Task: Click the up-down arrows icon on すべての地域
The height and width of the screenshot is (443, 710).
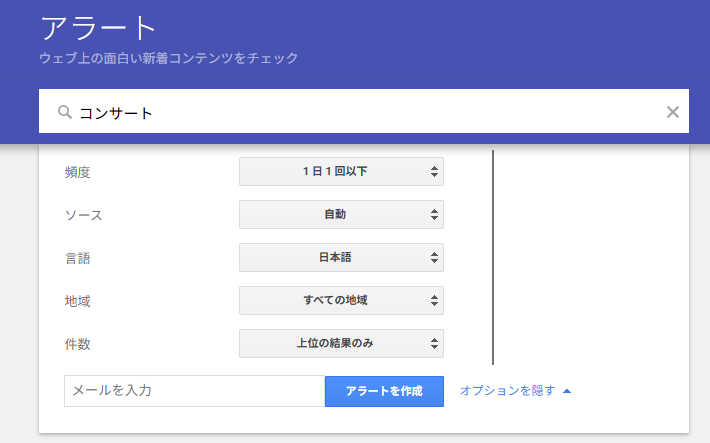Action: [434, 300]
